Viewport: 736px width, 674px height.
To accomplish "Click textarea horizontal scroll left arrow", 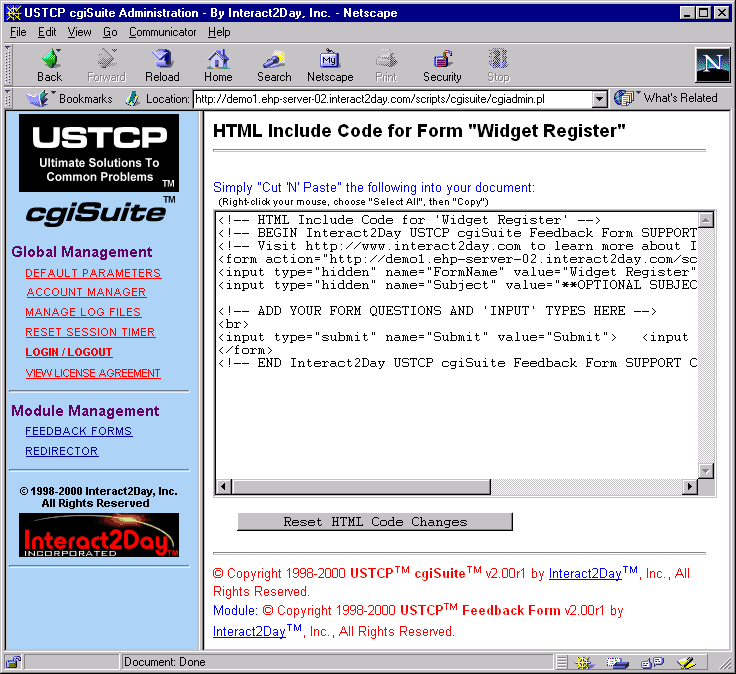I will [223, 487].
